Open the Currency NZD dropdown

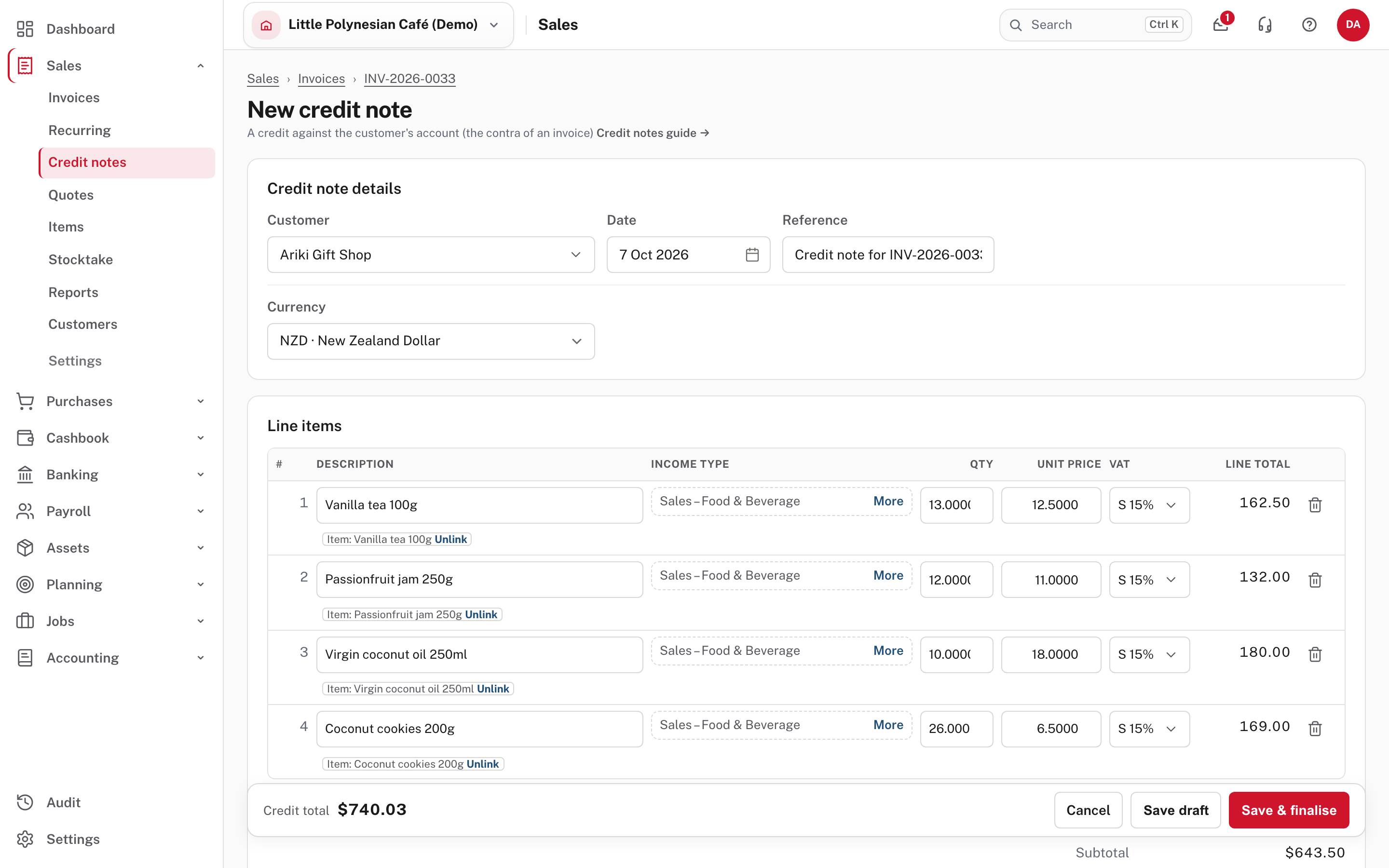tap(431, 341)
